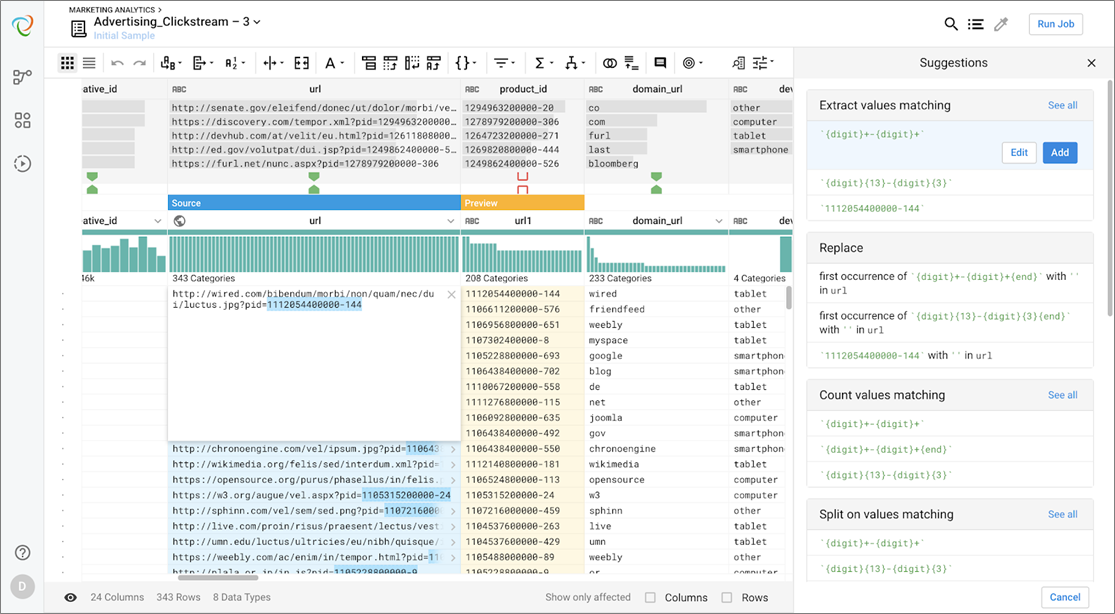Click the search magnifier in header
The width and height of the screenshot is (1115, 614).
(951, 24)
